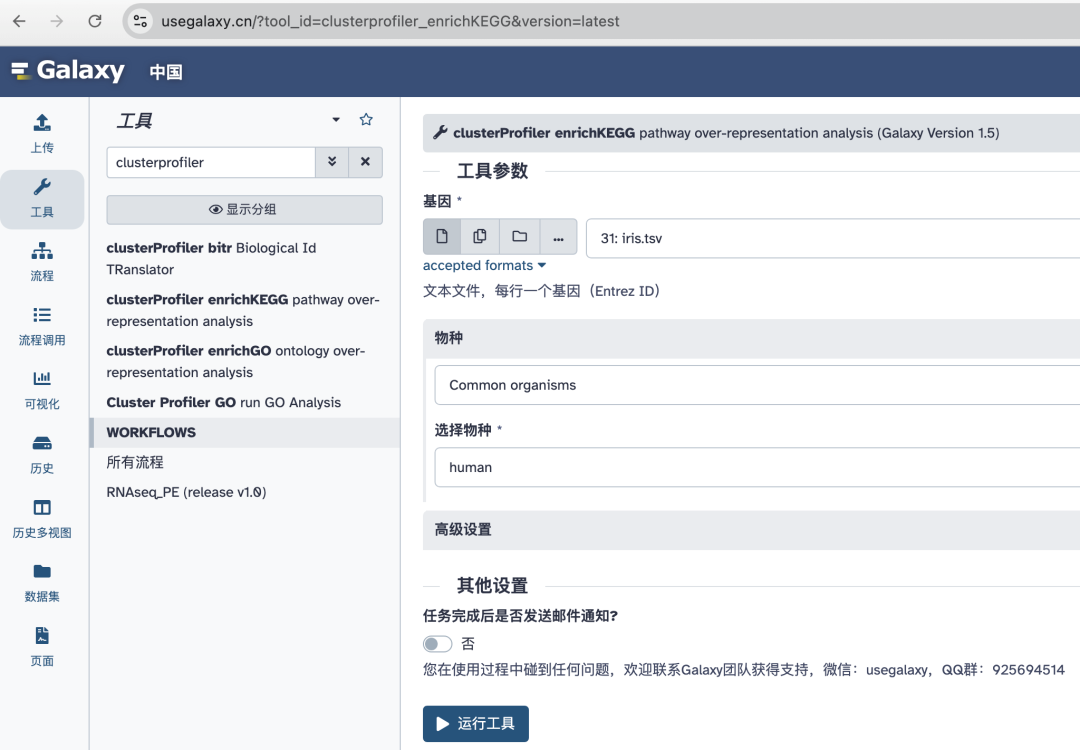Open the 流程 workflow activity

coord(42,262)
